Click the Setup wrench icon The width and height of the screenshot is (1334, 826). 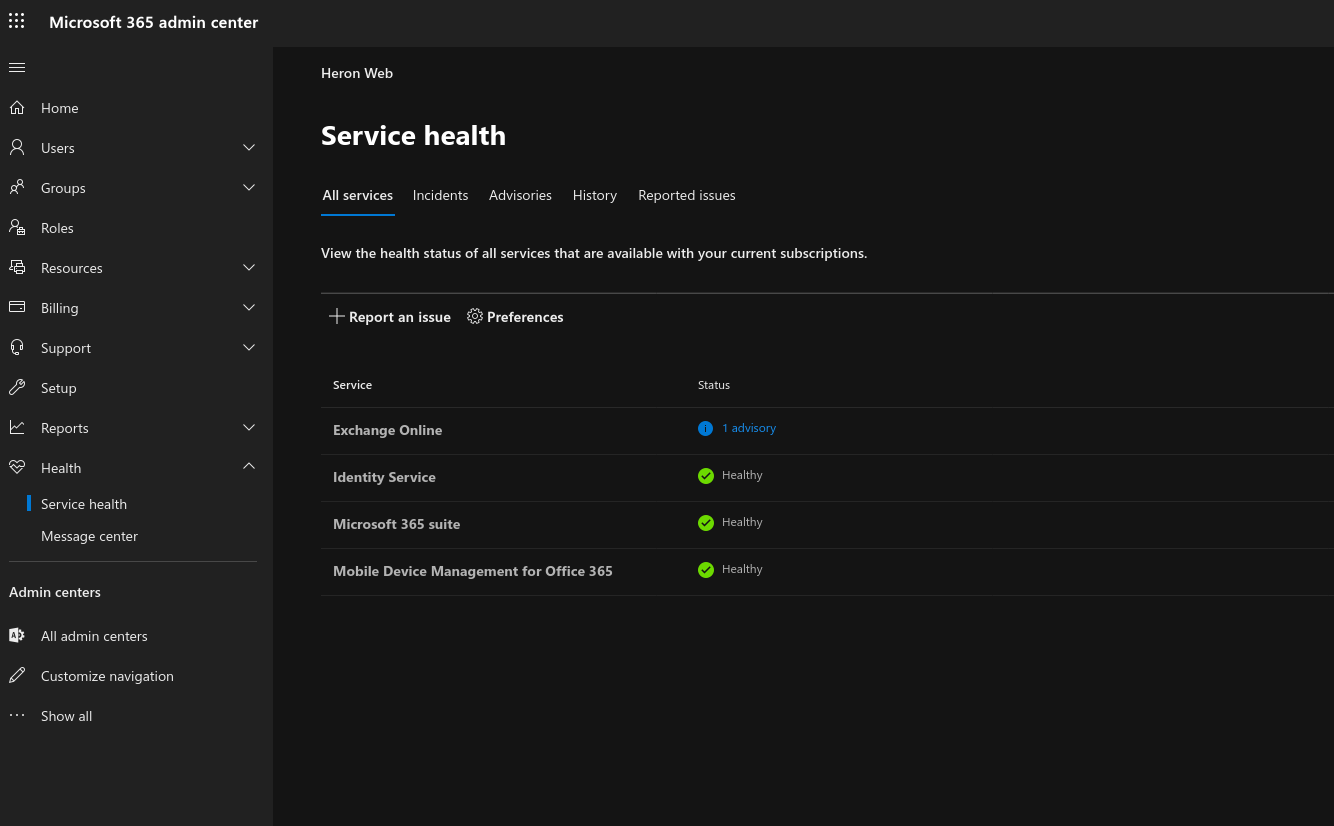(x=17, y=387)
